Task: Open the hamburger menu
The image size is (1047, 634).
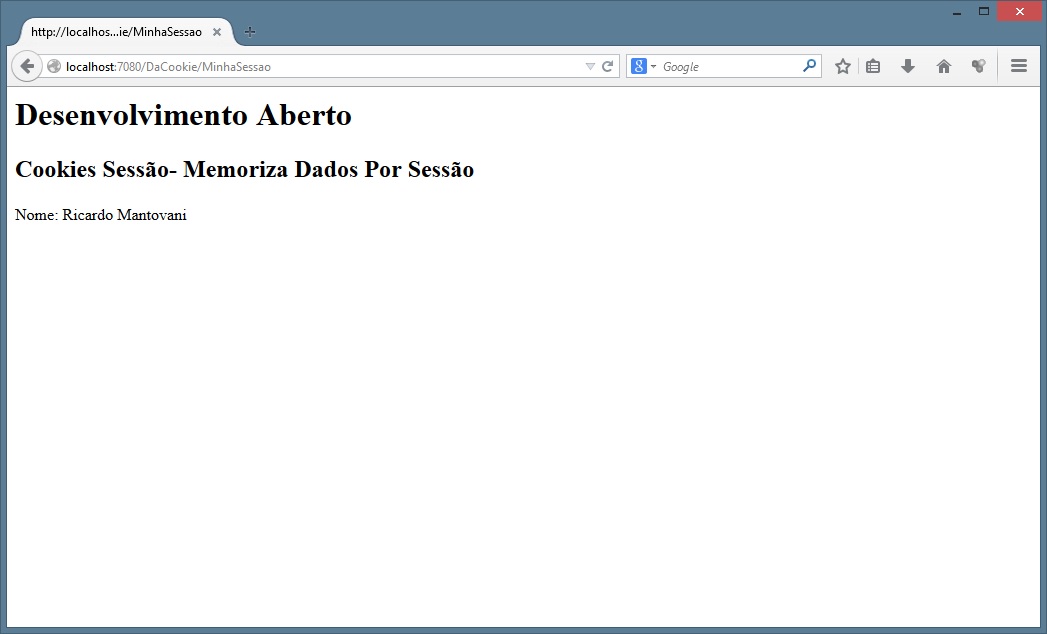Action: (1019, 67)
